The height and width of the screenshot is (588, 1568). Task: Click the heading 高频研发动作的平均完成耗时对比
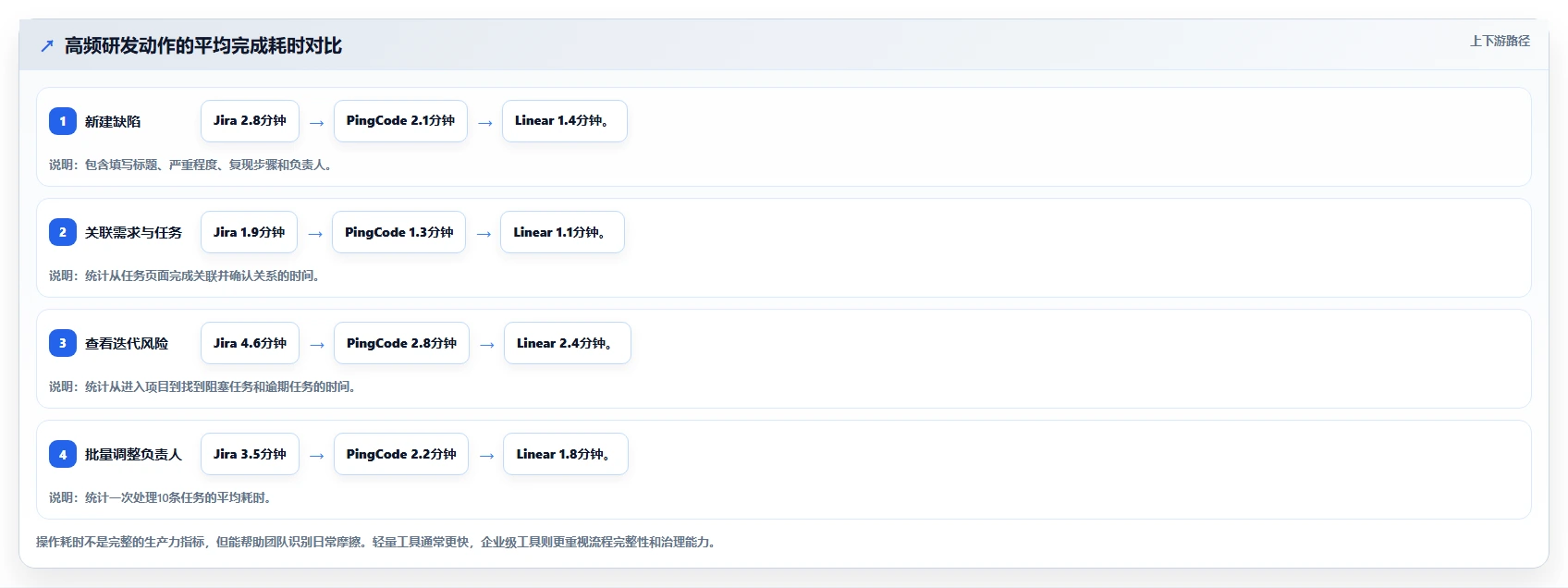tap(203, 45)
